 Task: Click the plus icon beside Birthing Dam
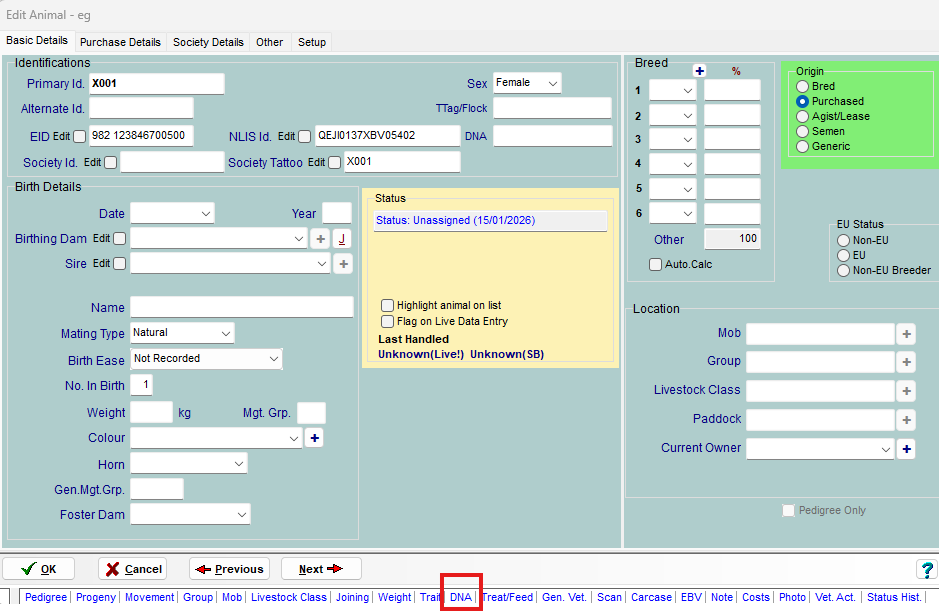320,239
